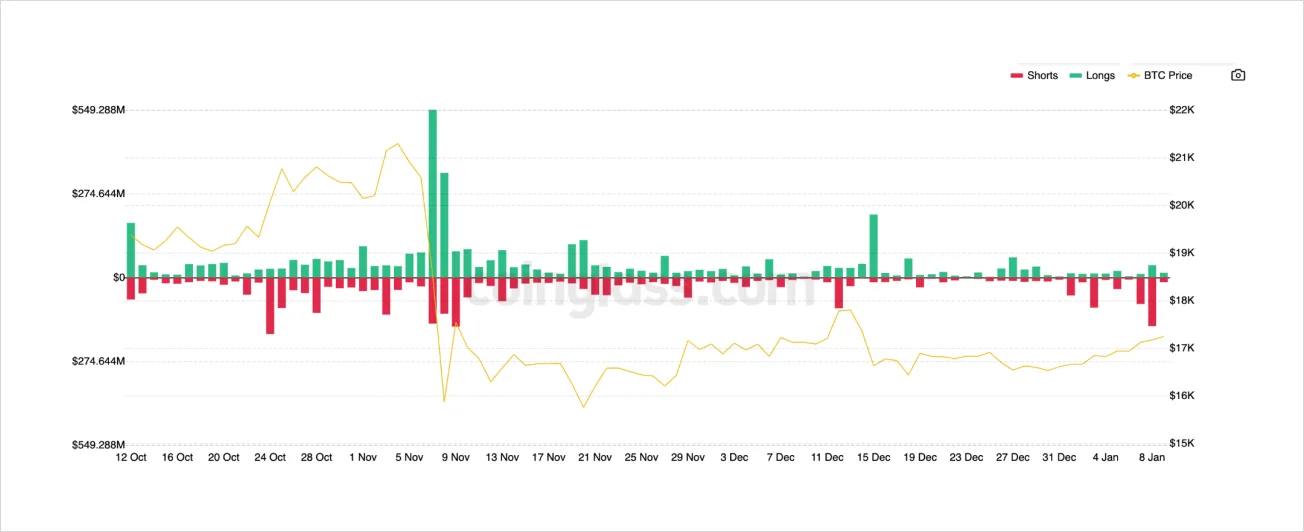The height and width of the screenshot is (532, 1304).
Task: Click the 21 Nov date label
Action: [595, 458]
